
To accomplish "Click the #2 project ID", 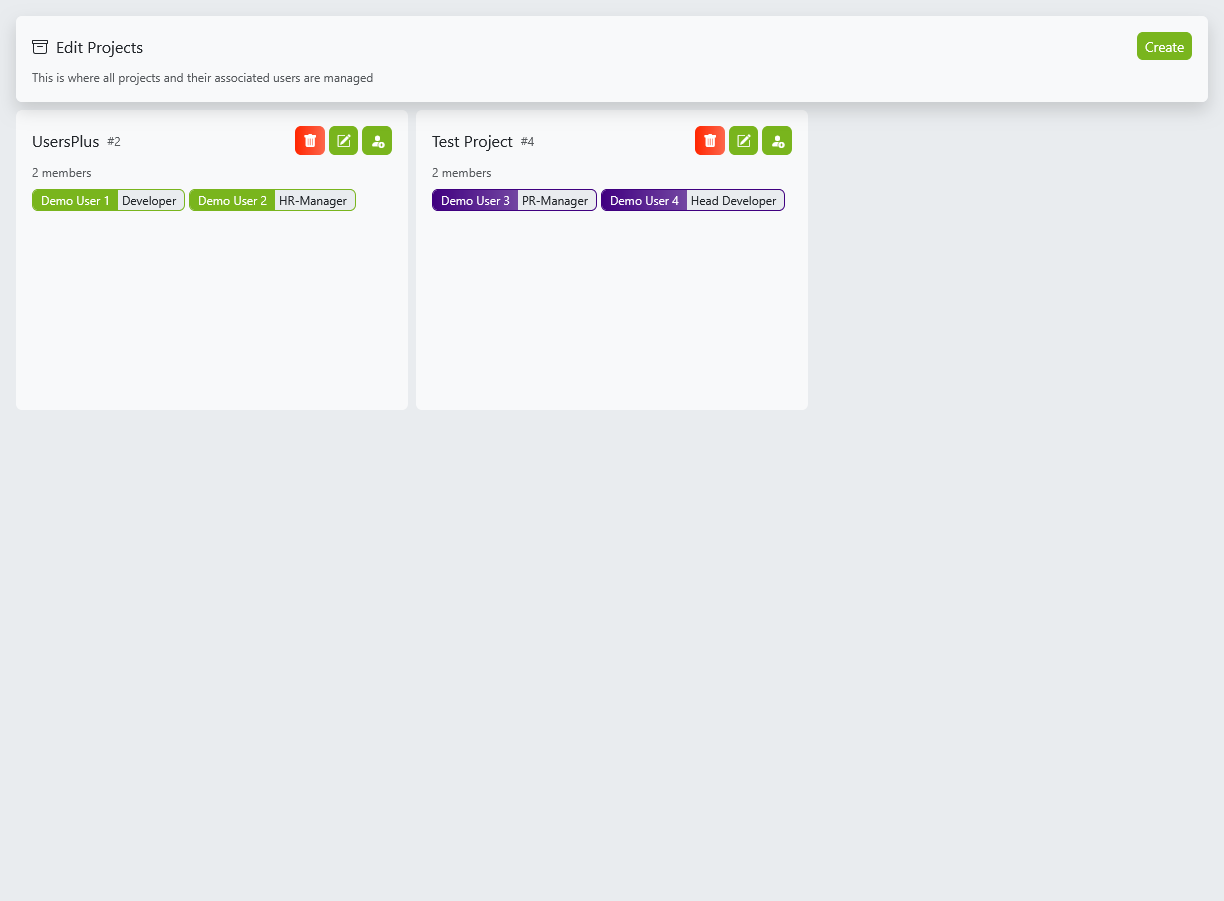I will click(x=114, y=142).
